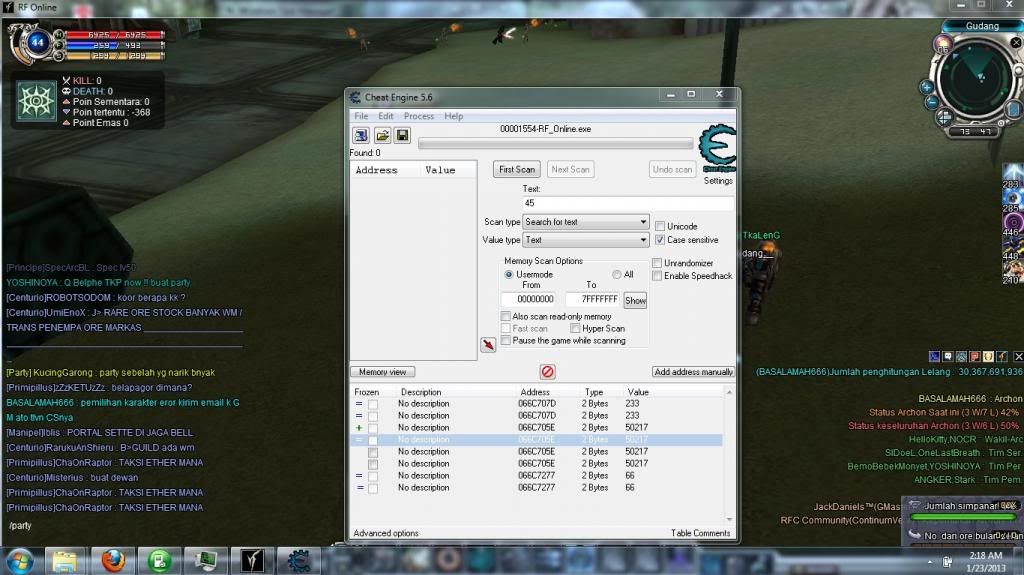Open the Process menu
This screenshot has width=1024, height=575.
[x=419, y=116]
